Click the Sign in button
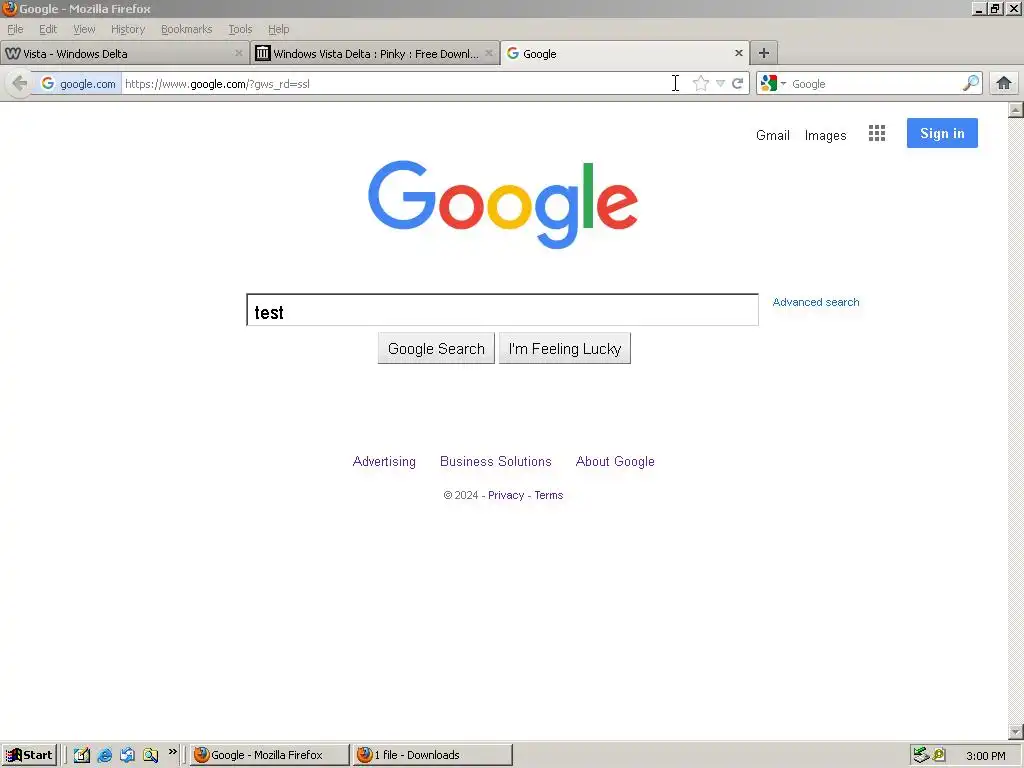This screenshot has height=768, width=1024. pos(942,133)
